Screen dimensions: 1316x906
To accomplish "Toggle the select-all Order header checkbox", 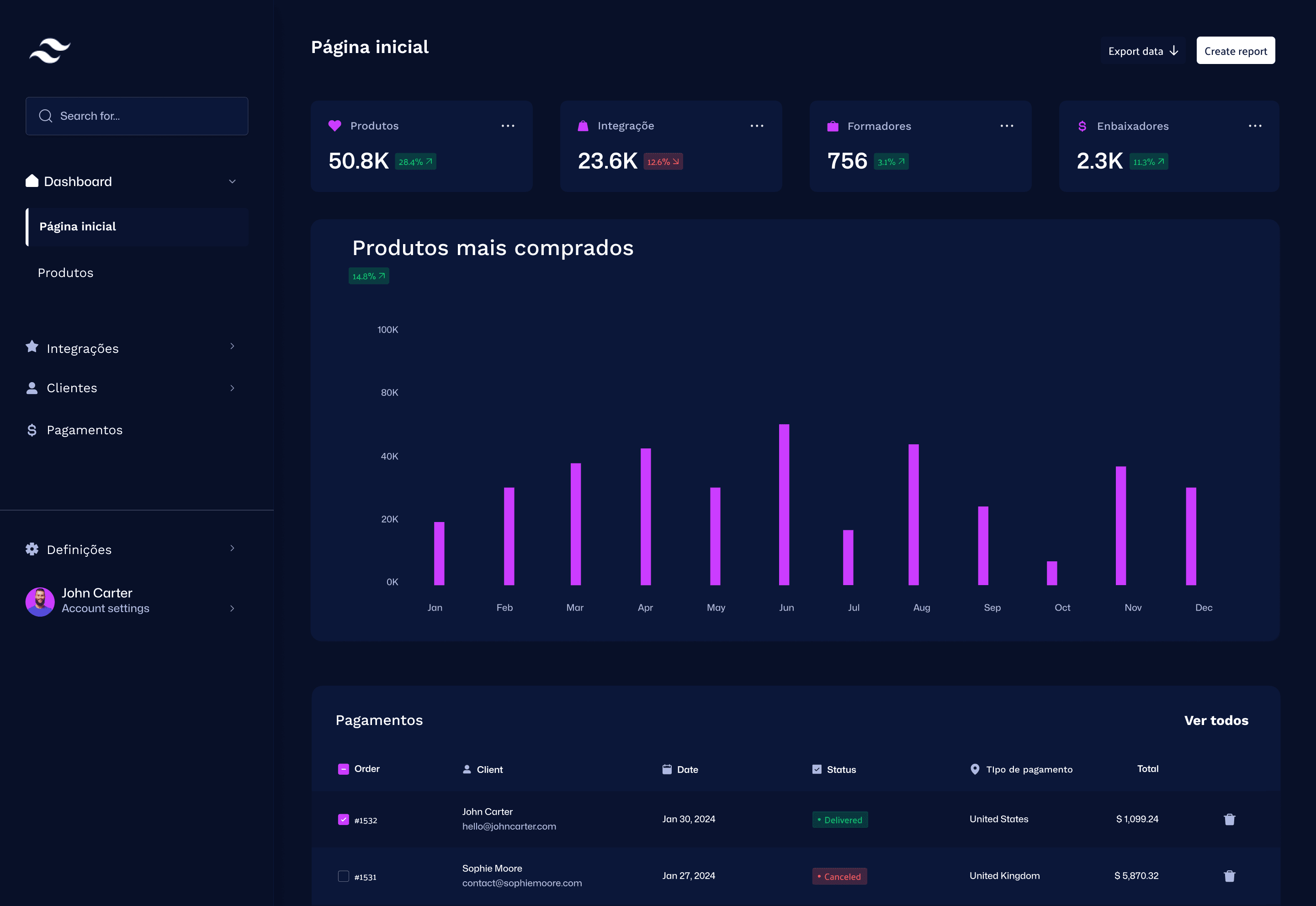I will [x=343, y=769].
